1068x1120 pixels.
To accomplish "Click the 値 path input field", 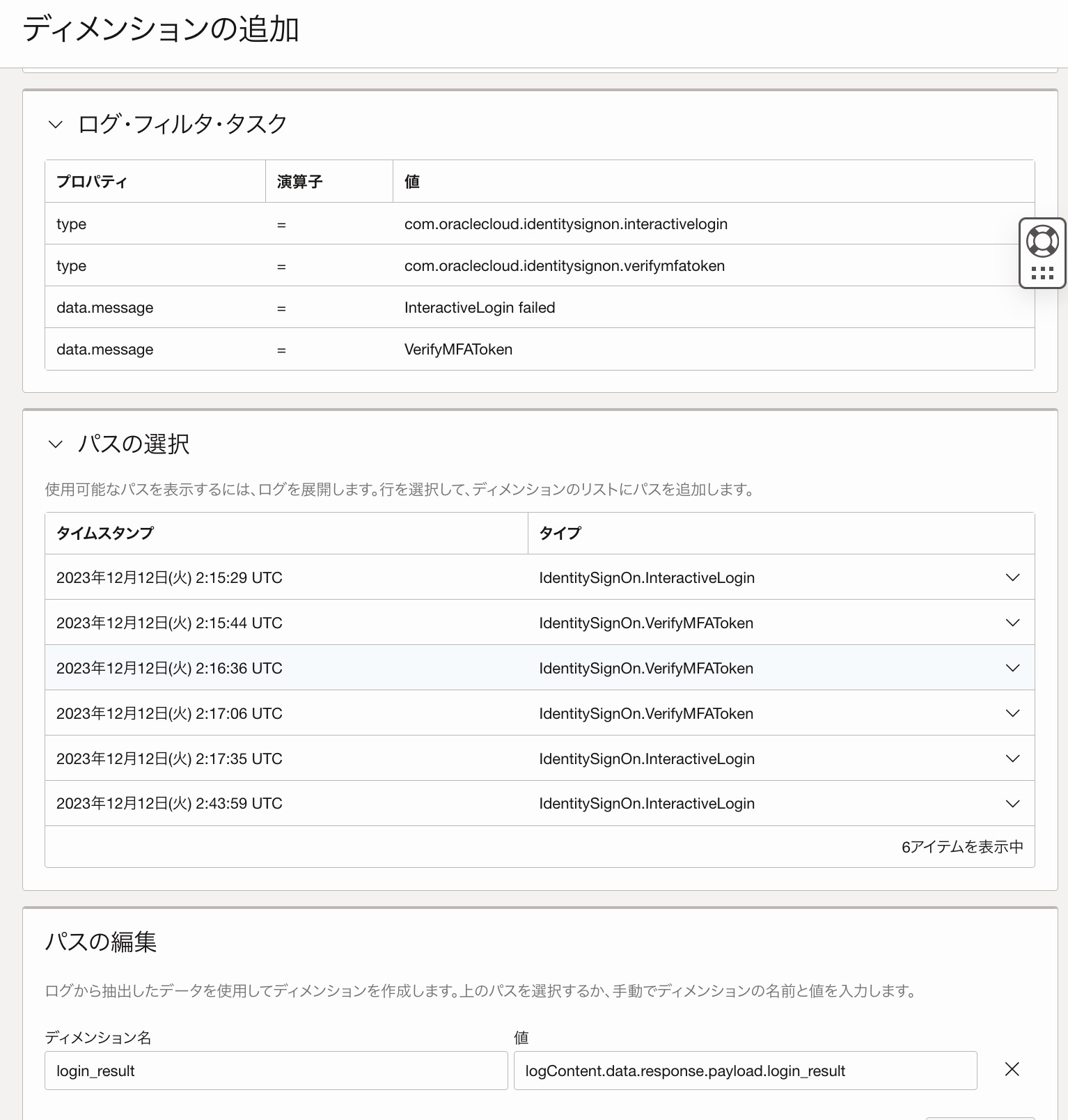I will [744, 1071].
